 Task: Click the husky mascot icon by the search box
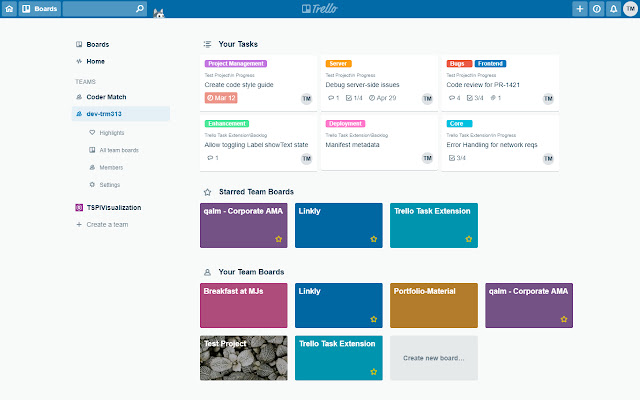click(x=158, y=14)
